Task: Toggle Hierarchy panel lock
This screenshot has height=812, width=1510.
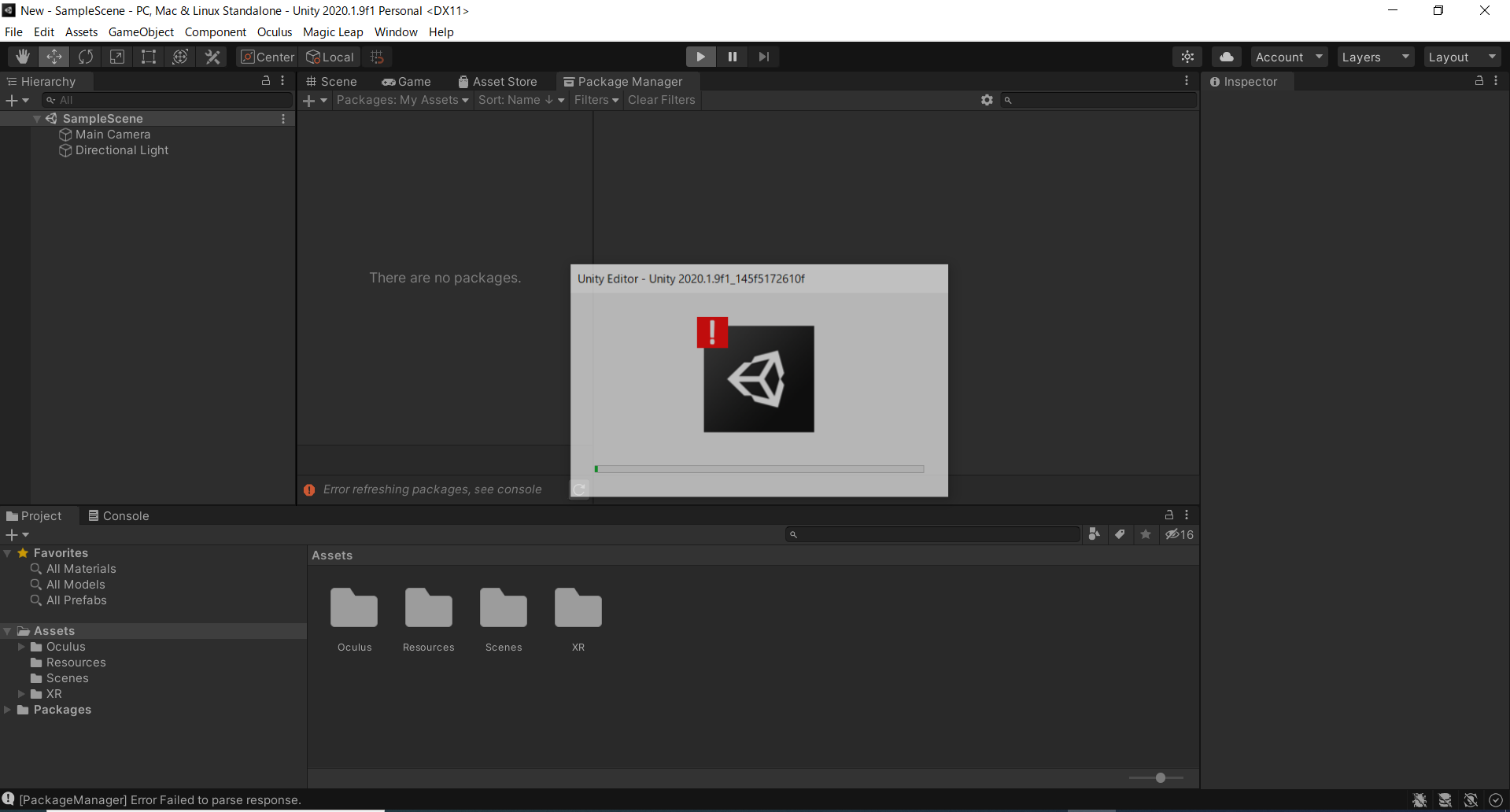Action: [266, 81]
